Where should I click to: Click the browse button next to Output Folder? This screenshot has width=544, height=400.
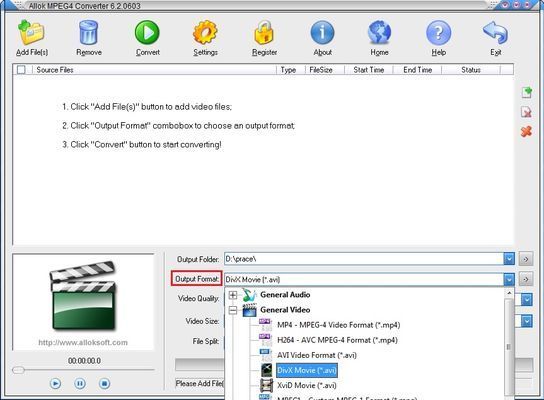click(526, 259)
